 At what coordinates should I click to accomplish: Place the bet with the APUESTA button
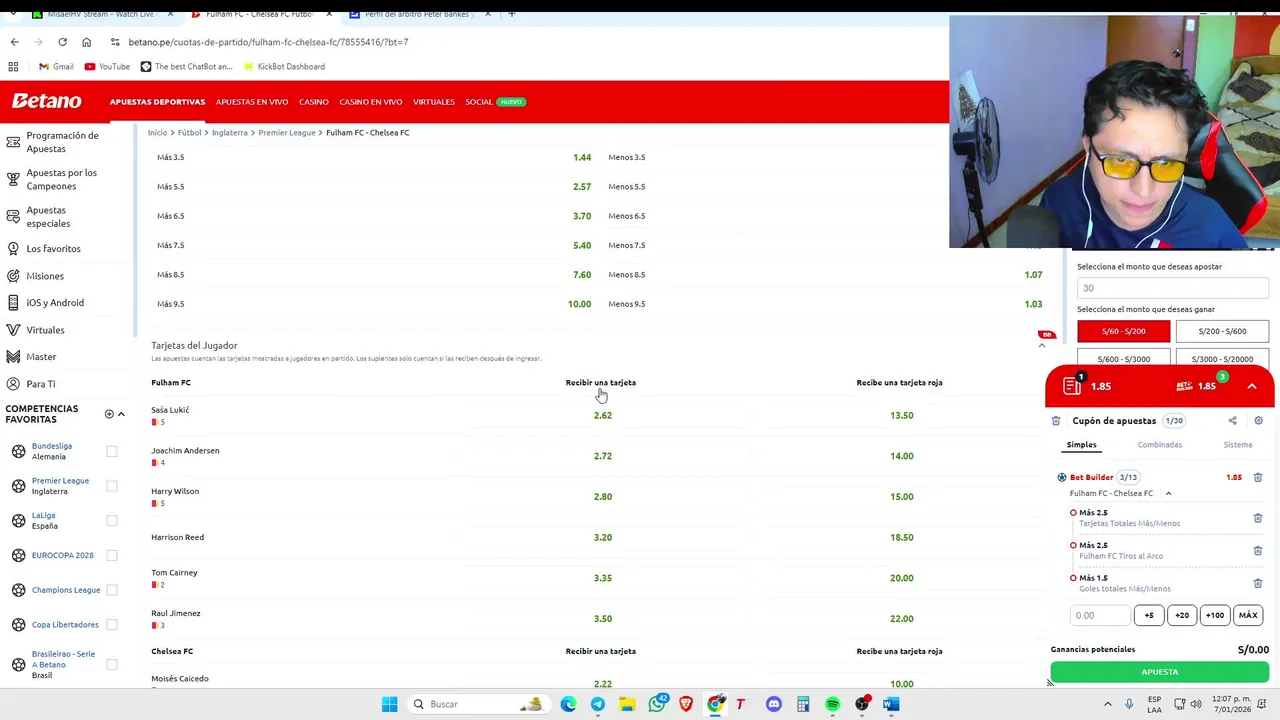coord(1160,672)
